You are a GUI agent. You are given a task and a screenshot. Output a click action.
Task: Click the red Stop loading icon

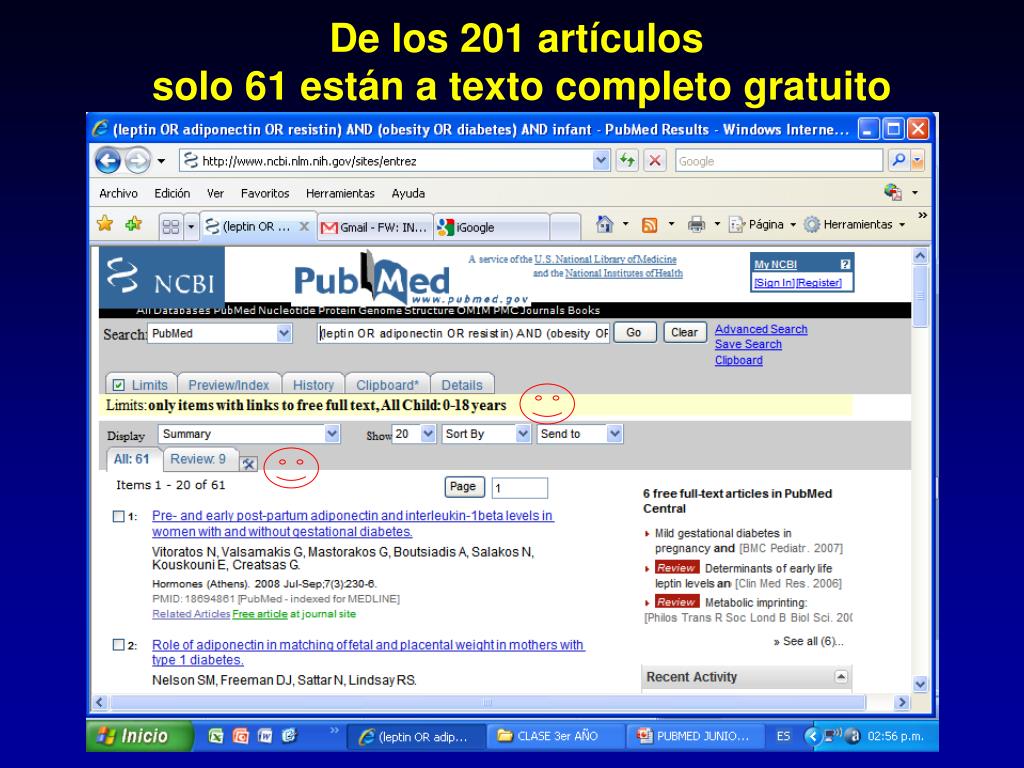[x=655, y=161]
